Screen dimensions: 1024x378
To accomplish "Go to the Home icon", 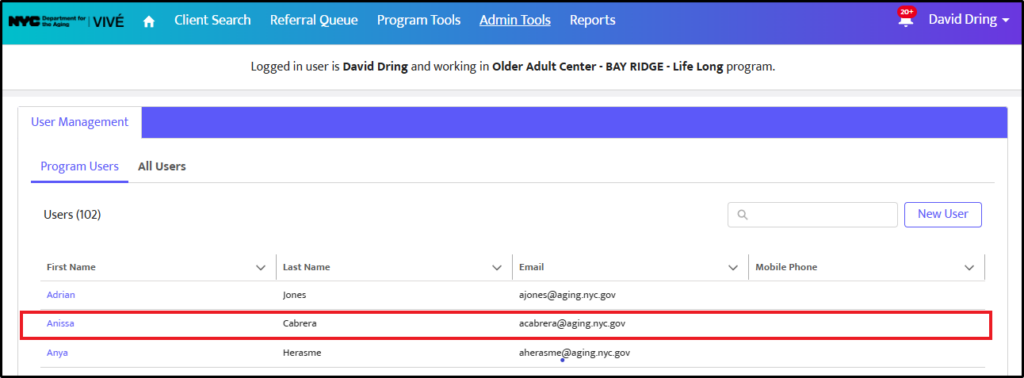I will (149, 21).
